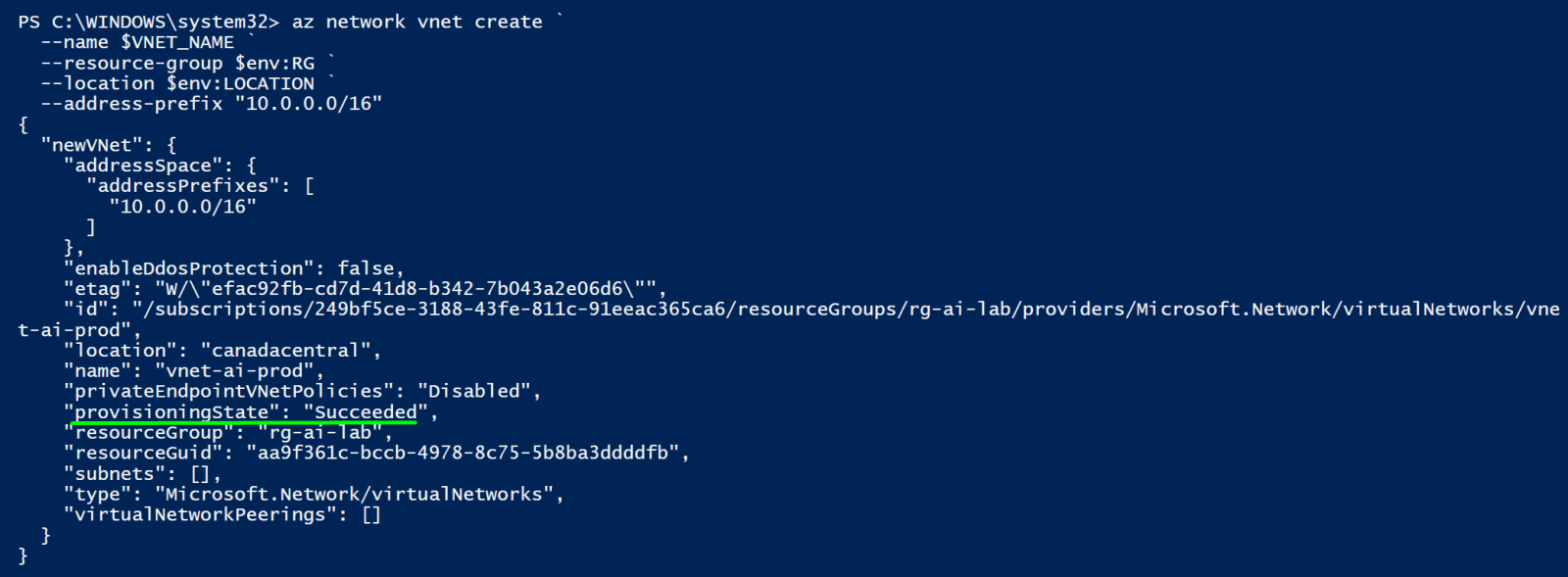Click the underlined "Succeeded" value
Screen dimensions: 1568x577
coord(366,412)
